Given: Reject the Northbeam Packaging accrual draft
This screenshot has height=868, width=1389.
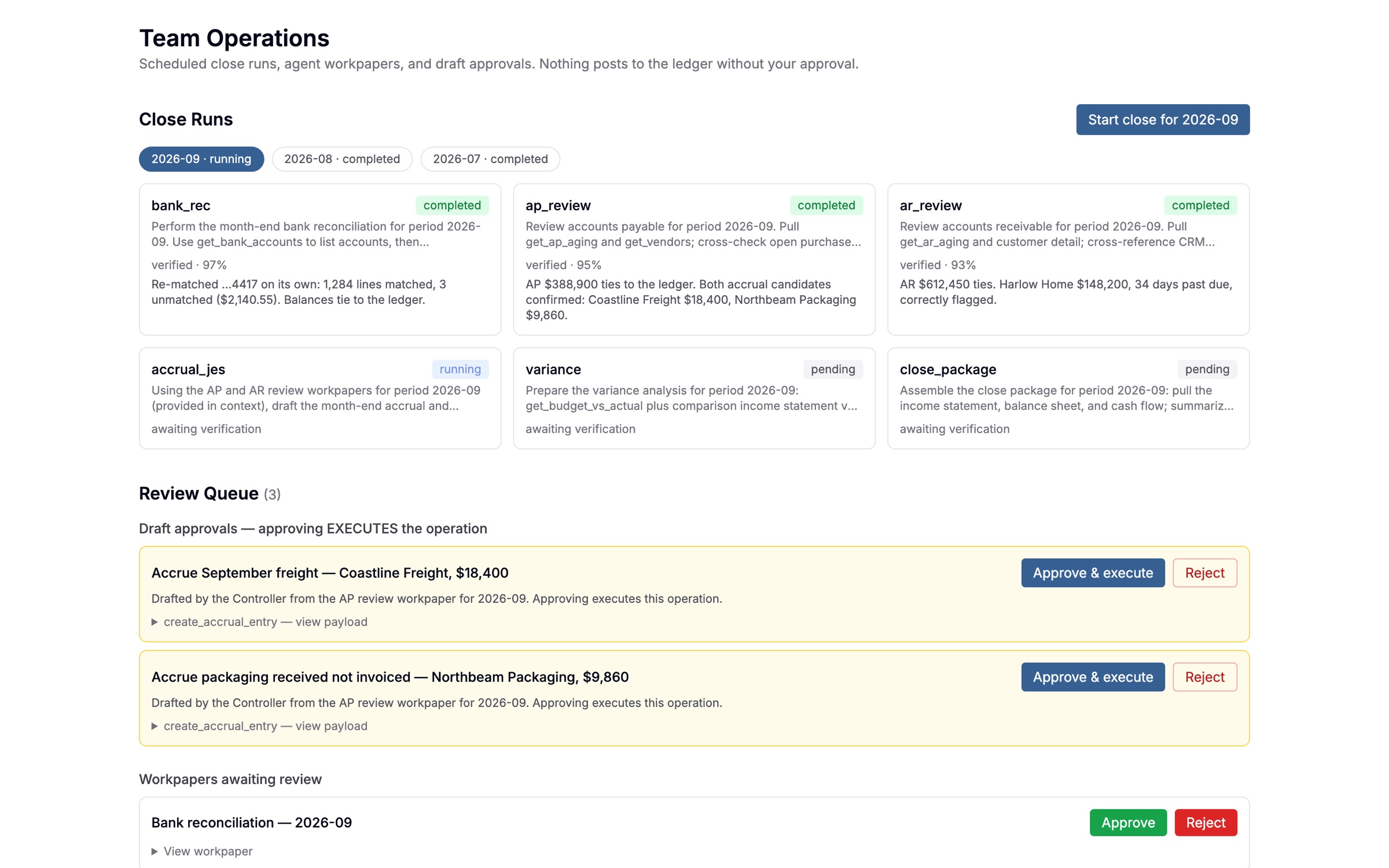Looking at the screenshot, I should pos(1205,677).
